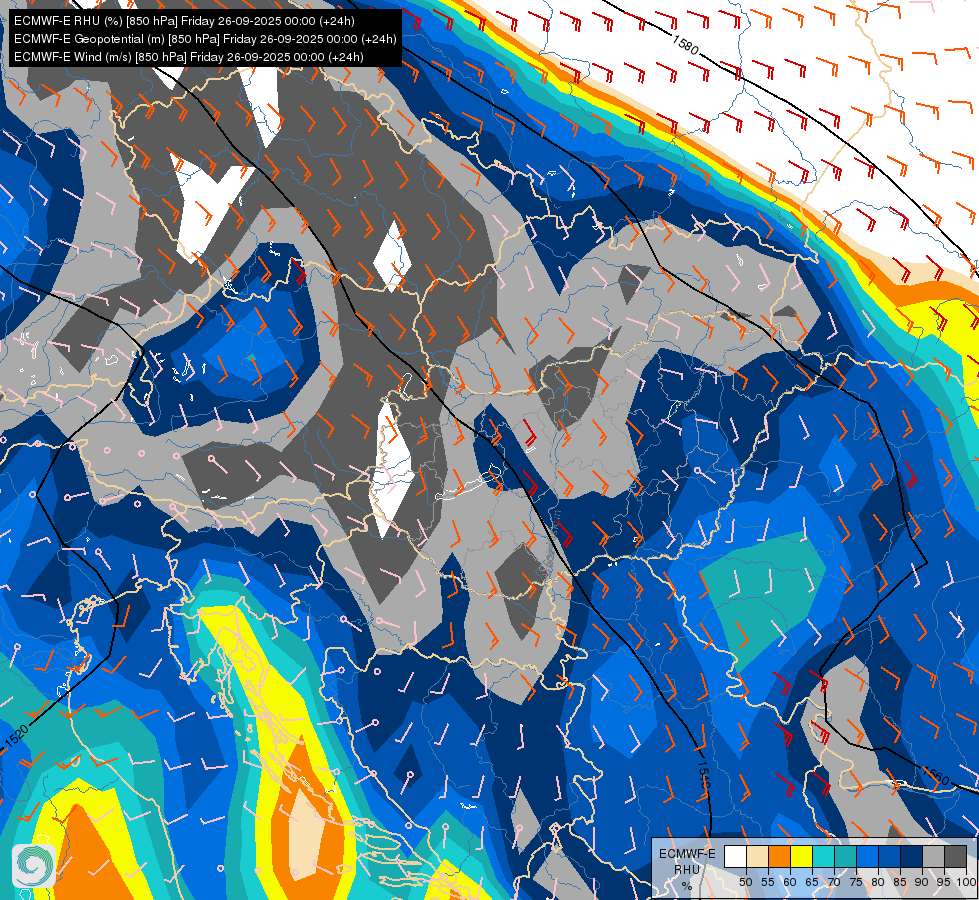The height and width of the screenshot is (900, 979).
Task: Select the navy 85-90 legend swatch
Action: pos(912,856)
